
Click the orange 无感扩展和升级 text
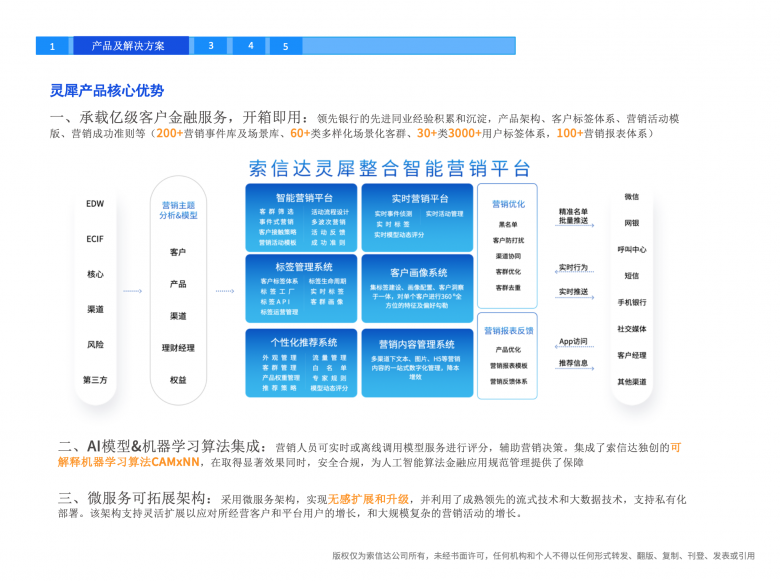coord(368,499)
